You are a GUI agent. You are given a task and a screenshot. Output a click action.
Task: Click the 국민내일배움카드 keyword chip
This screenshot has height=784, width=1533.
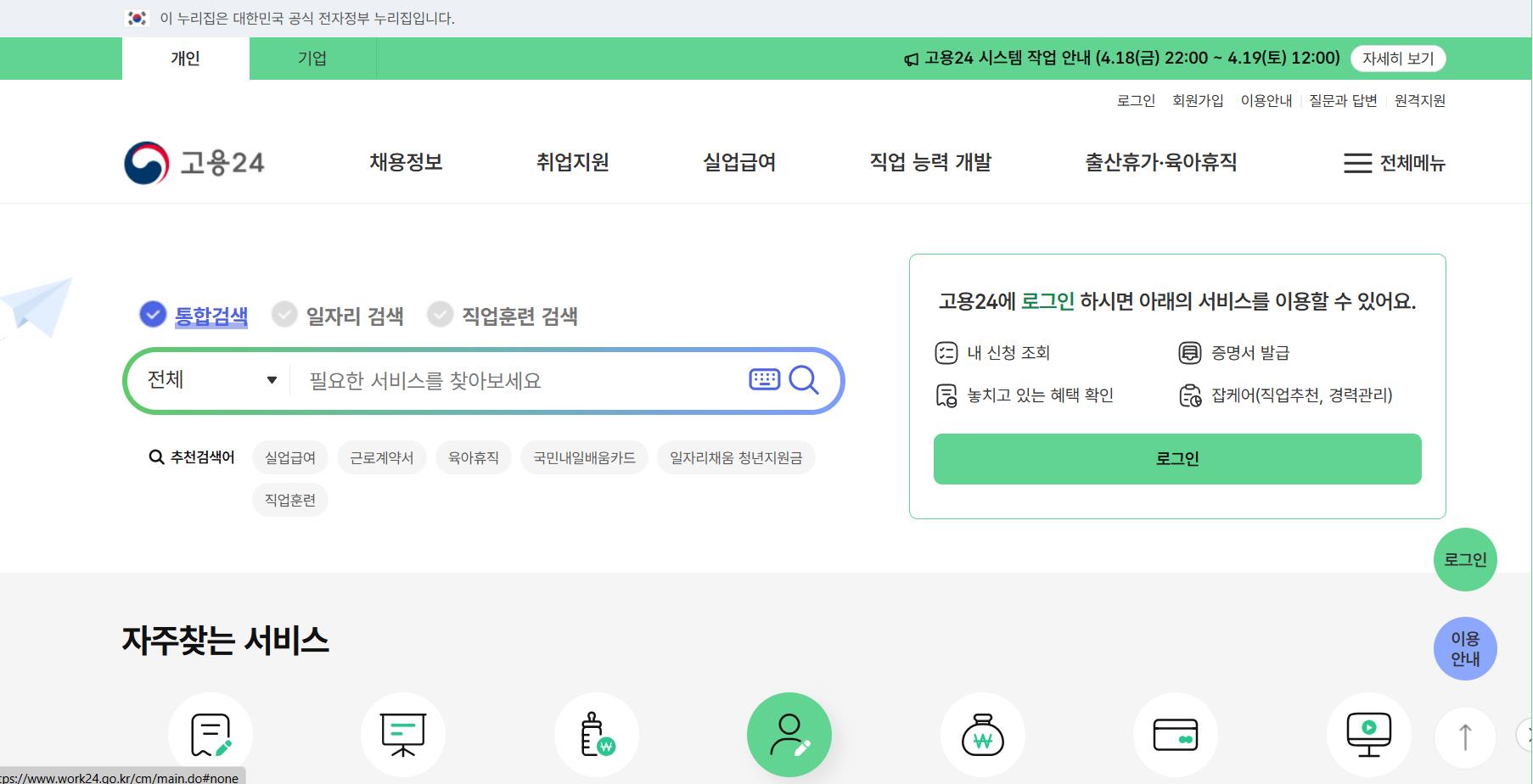click(x=584, y=457)
